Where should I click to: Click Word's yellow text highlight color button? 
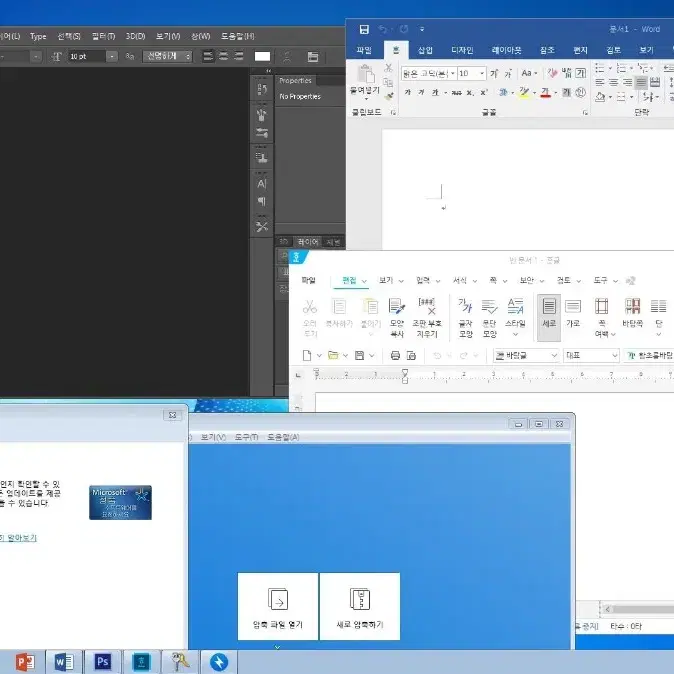(524, 92)
